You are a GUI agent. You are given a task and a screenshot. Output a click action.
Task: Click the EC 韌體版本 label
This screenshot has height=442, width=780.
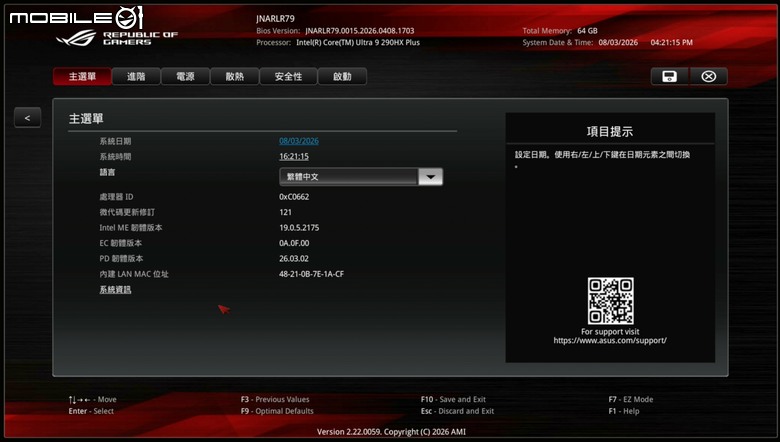[x=120, y=243]
